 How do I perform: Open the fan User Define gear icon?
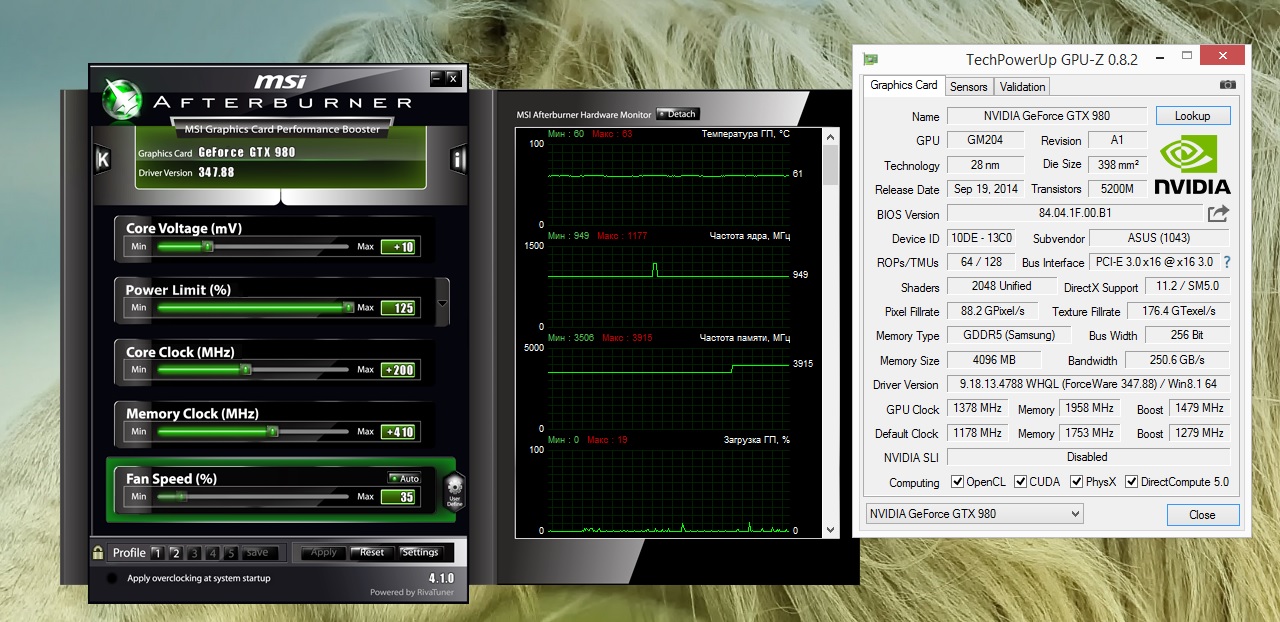click(455, 492)
